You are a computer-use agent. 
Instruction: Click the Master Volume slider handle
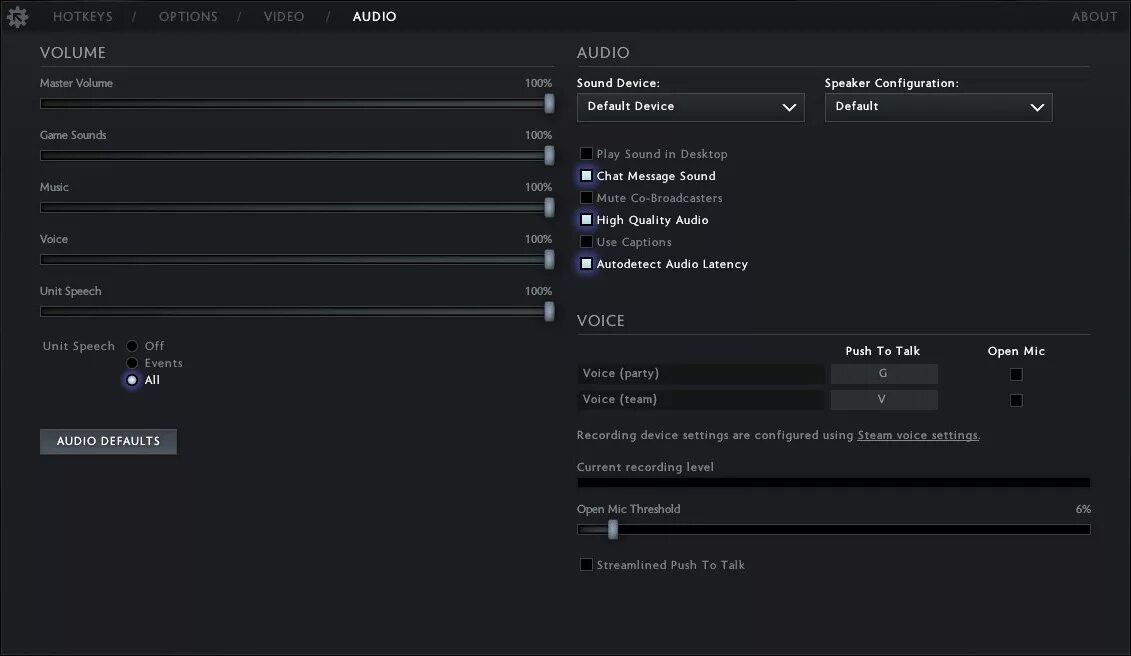549,103
